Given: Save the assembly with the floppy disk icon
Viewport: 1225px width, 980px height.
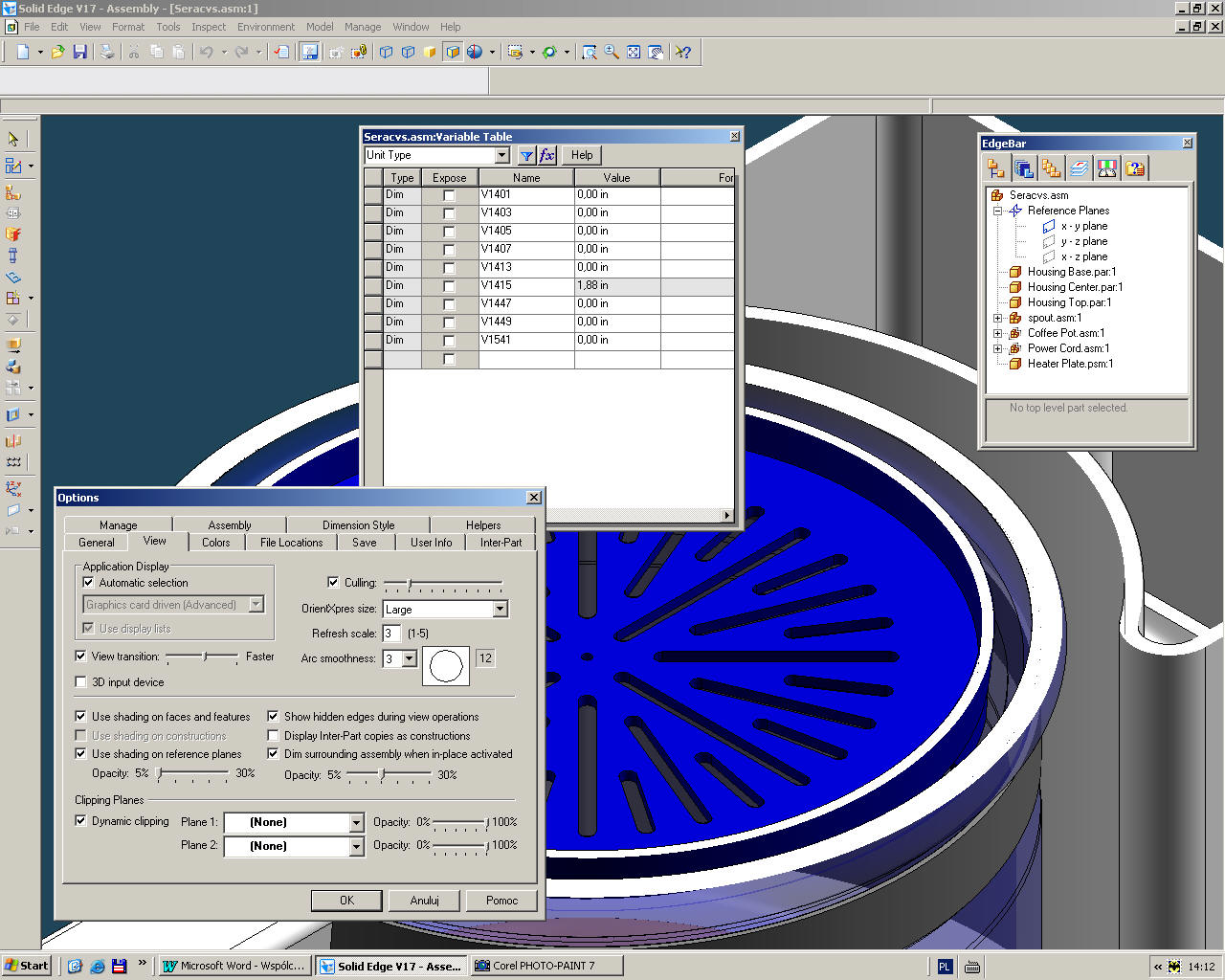Looking at the screenshot, I should pyautogui.click(x=80, y=52).
